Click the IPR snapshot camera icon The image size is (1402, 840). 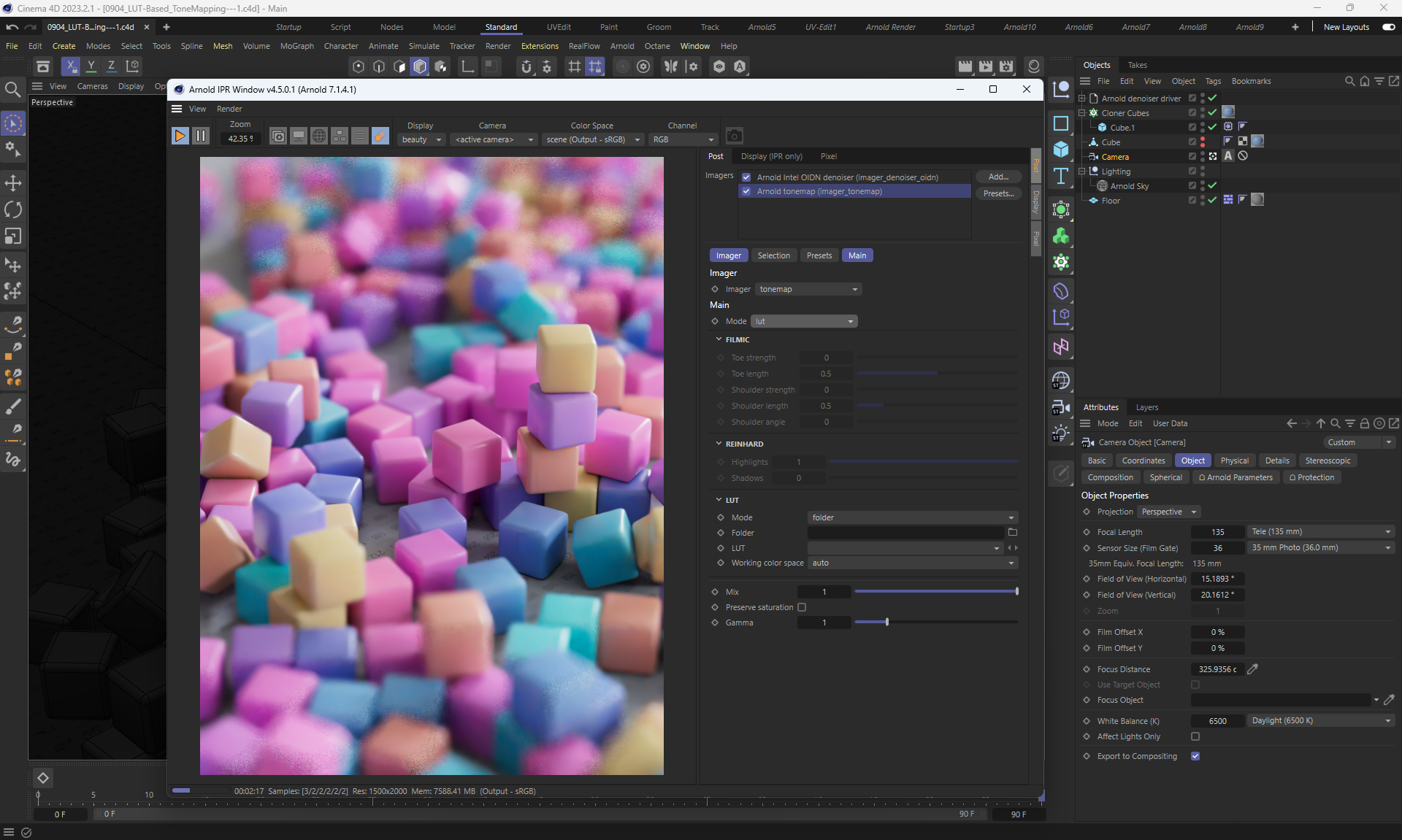point(735,136)
